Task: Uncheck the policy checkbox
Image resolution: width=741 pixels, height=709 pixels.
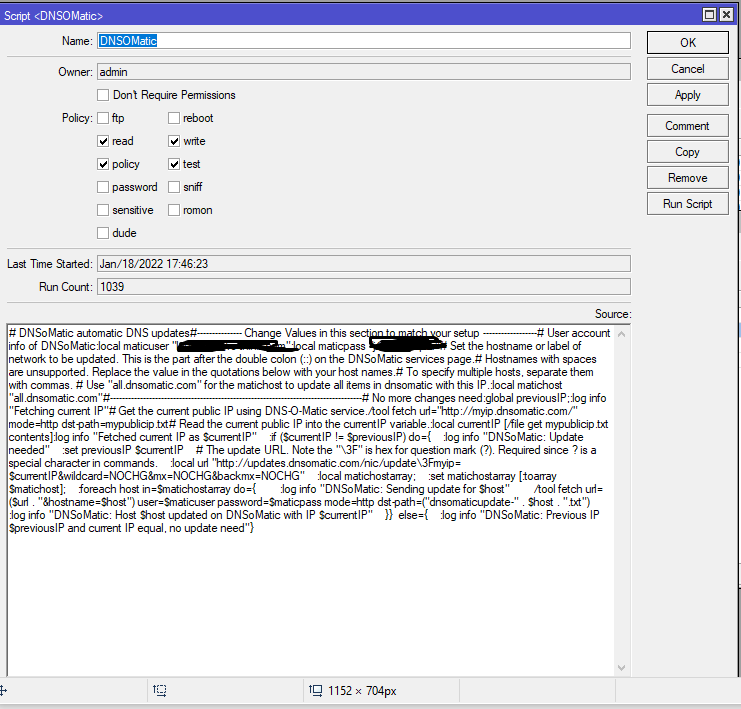Action: [x=103, y=164]
